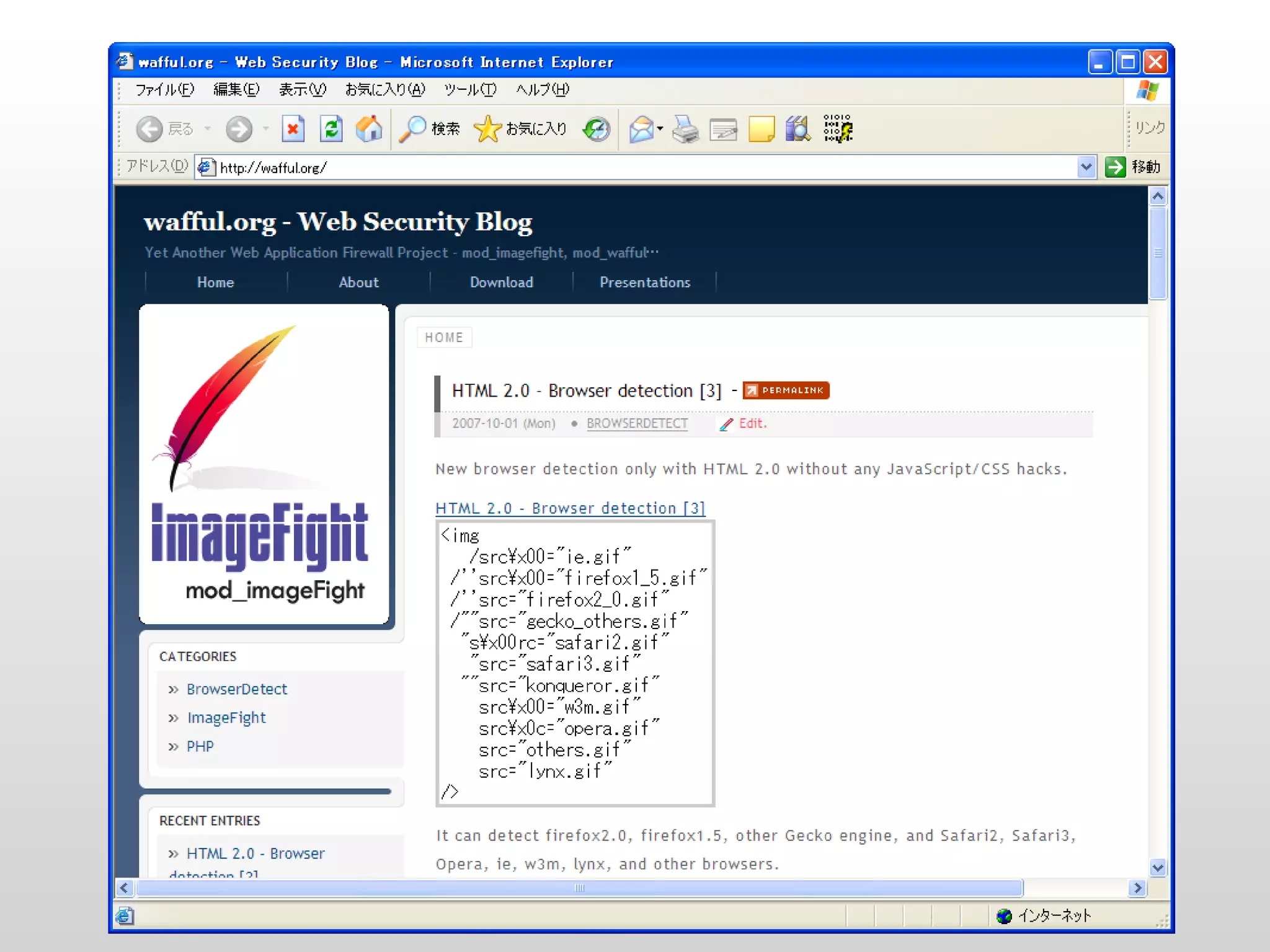Screen dimensions: 1270x952
Task: Click the Refresh page icon
Action: pos(331,129)
